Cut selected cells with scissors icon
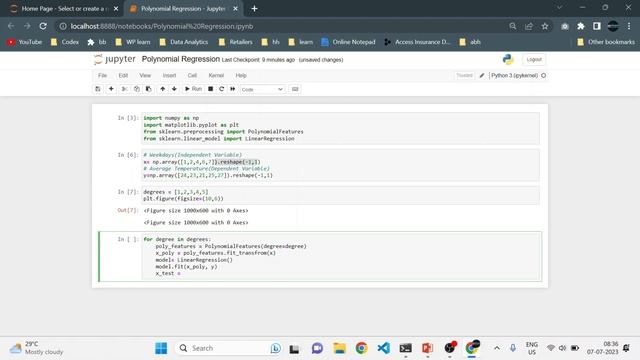This screenshot has height=360, width=640. coord(124,89)
